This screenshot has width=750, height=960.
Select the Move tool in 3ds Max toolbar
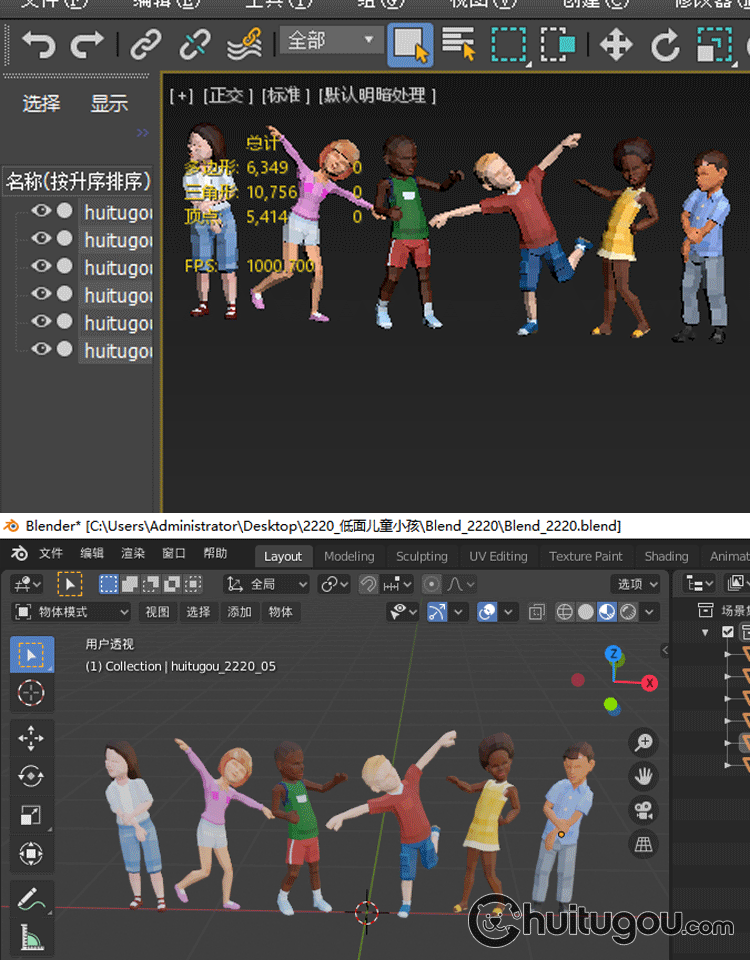tap(615, 44)
